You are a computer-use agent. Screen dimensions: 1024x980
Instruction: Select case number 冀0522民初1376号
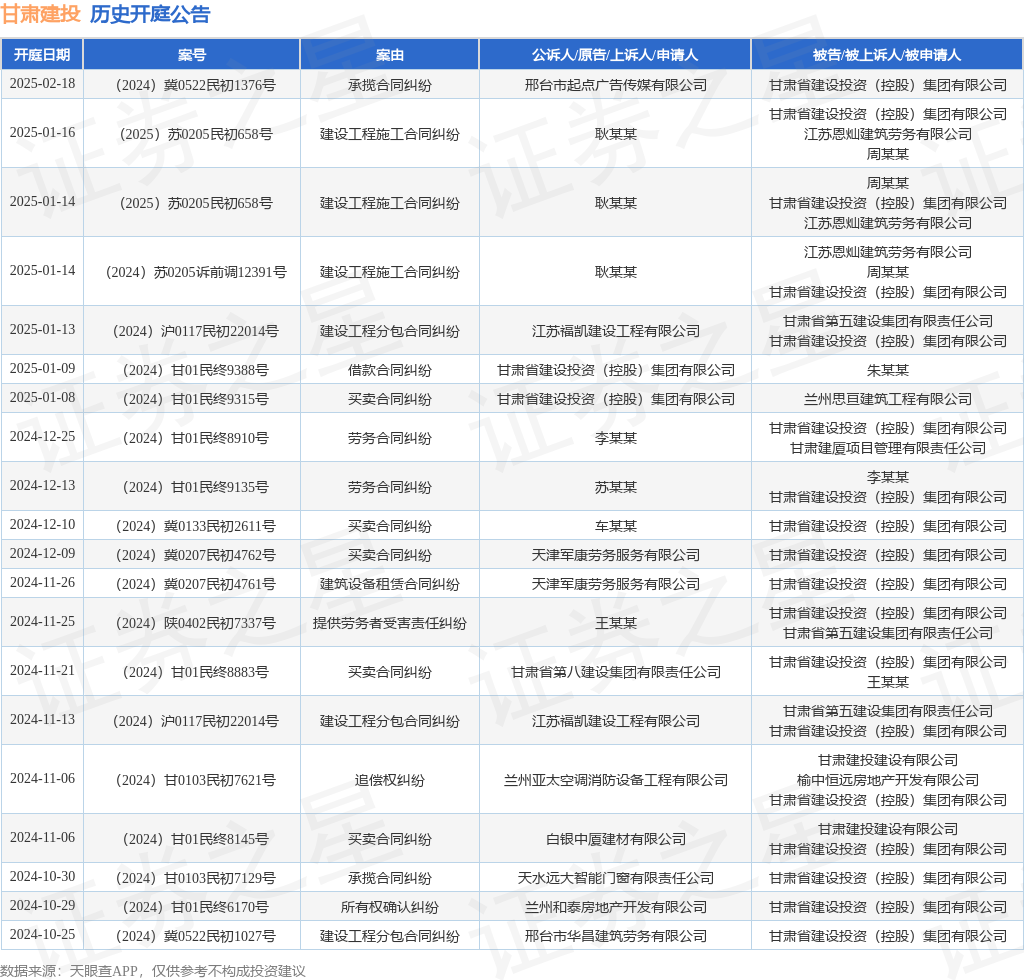[x=195, y=86]
